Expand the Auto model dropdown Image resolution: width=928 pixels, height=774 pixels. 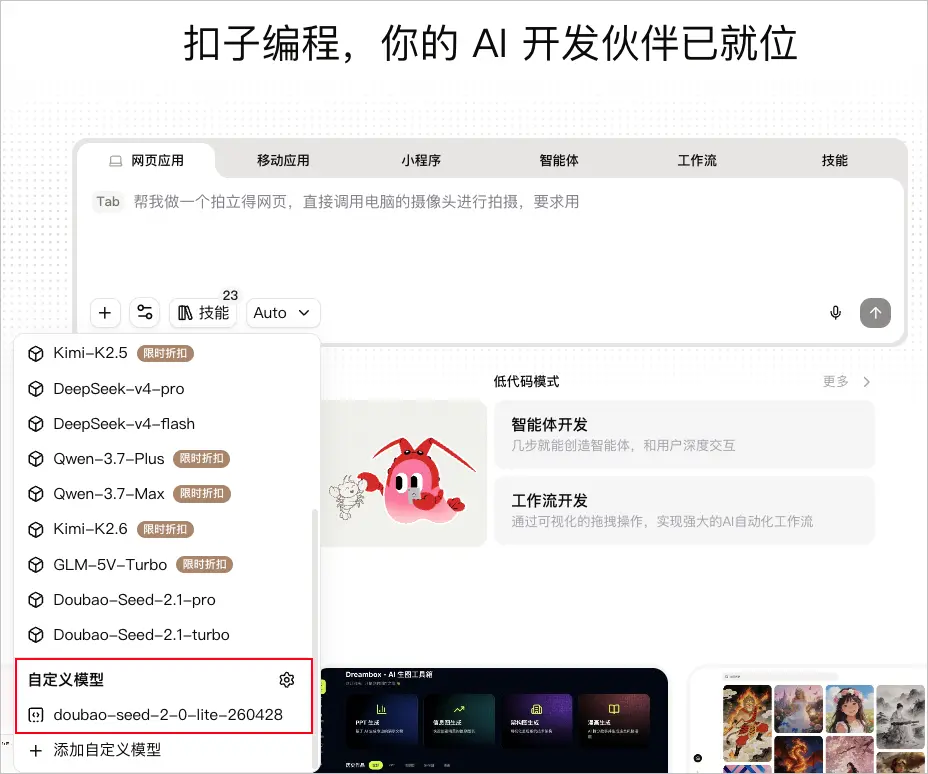click(283, 312)
